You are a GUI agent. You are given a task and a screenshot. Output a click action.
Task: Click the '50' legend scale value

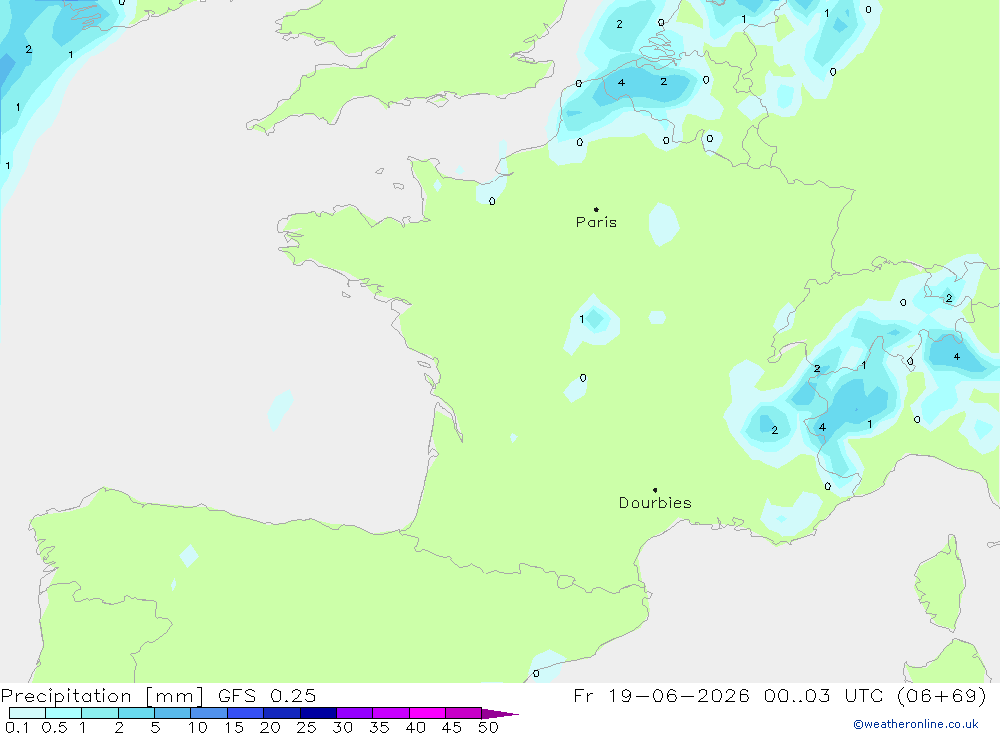pos(488,727)
